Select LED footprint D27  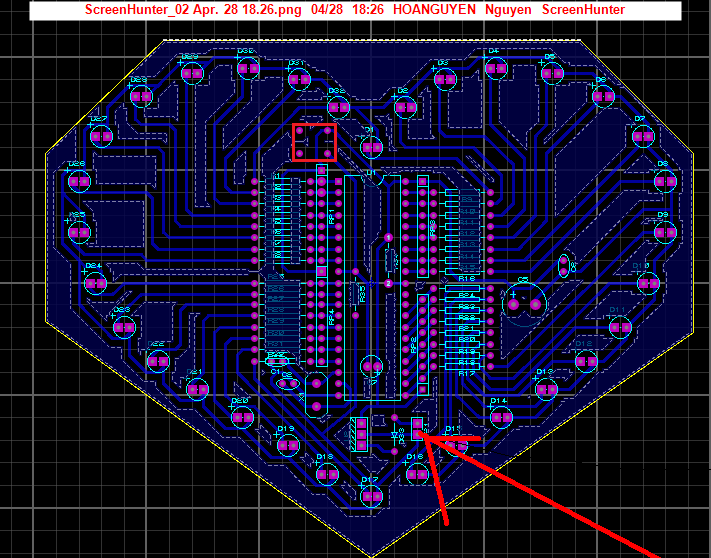[101, 136]
